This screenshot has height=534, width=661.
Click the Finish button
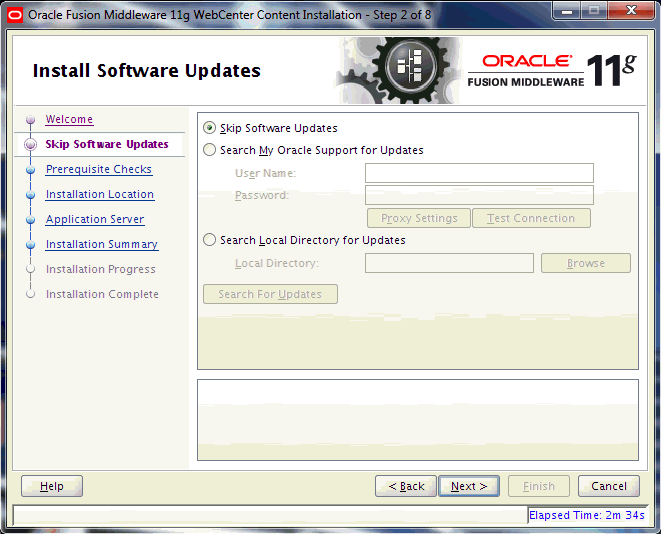coord(539,486)
